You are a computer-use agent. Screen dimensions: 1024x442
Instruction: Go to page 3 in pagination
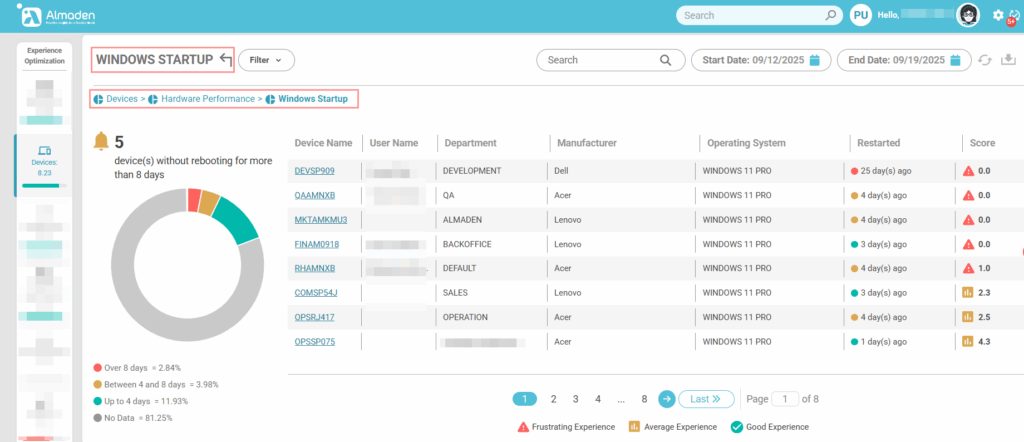(576, 399)
